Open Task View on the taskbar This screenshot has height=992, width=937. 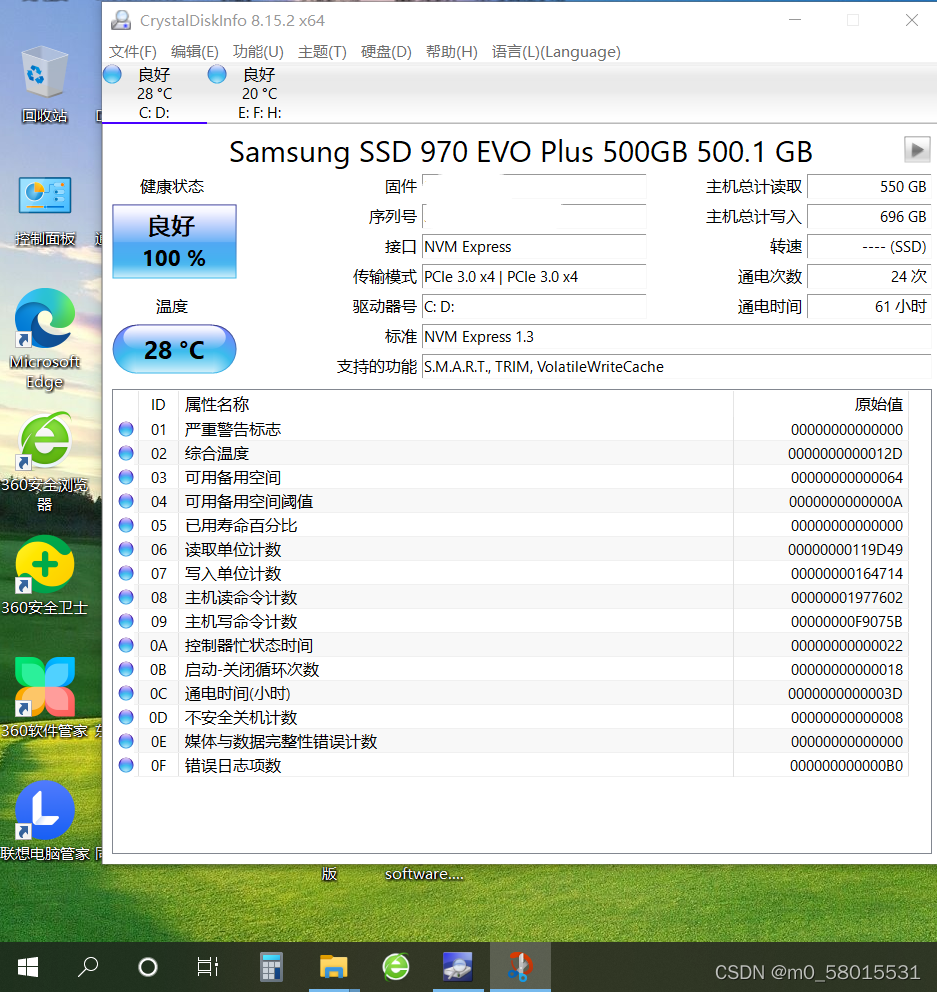[x=208, y=967]
